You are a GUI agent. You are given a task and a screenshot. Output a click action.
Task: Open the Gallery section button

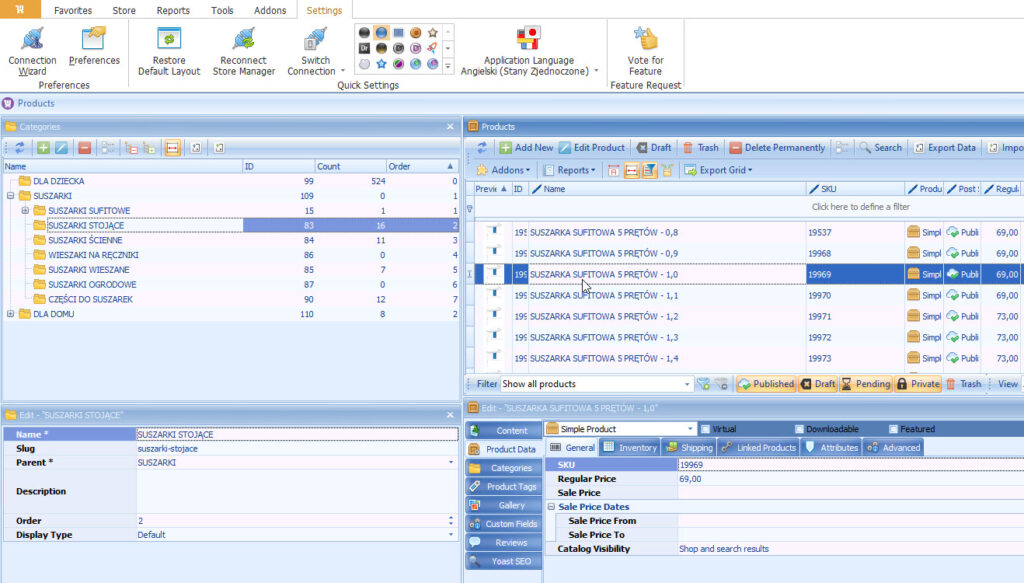click(504, 505)
